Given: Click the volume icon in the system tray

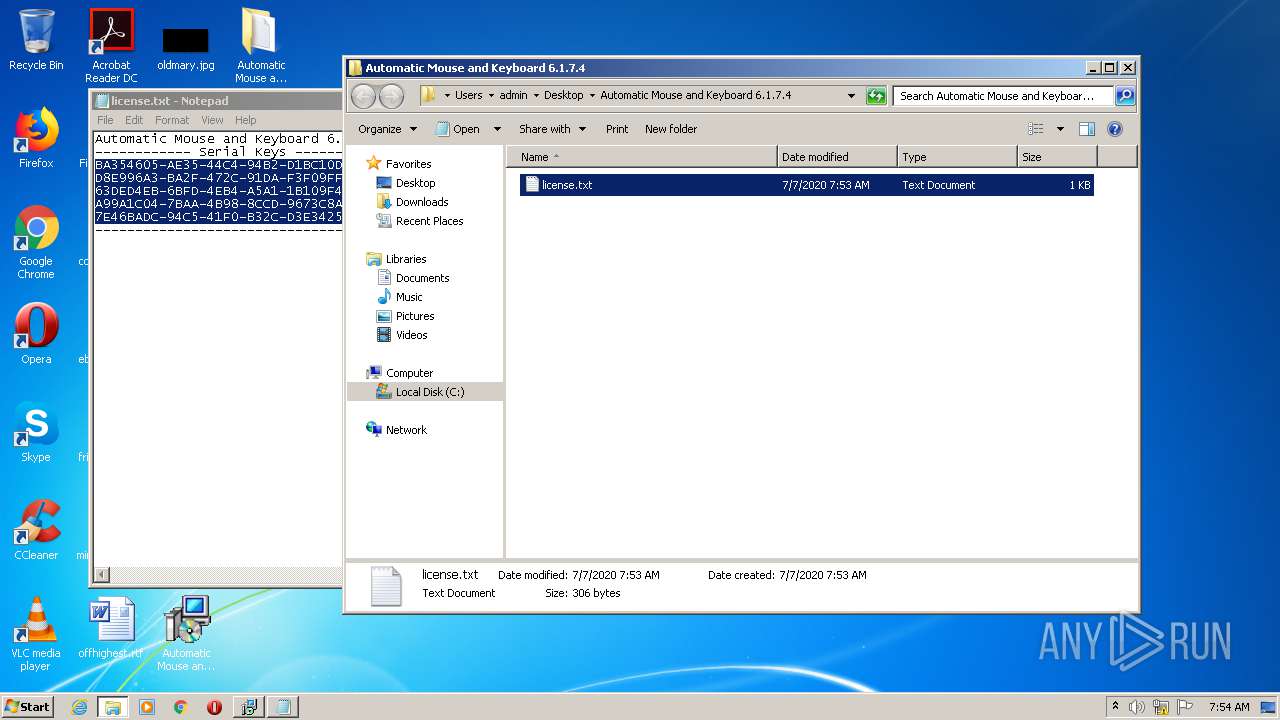Looking at the screenshot, I should [1137, 707].
